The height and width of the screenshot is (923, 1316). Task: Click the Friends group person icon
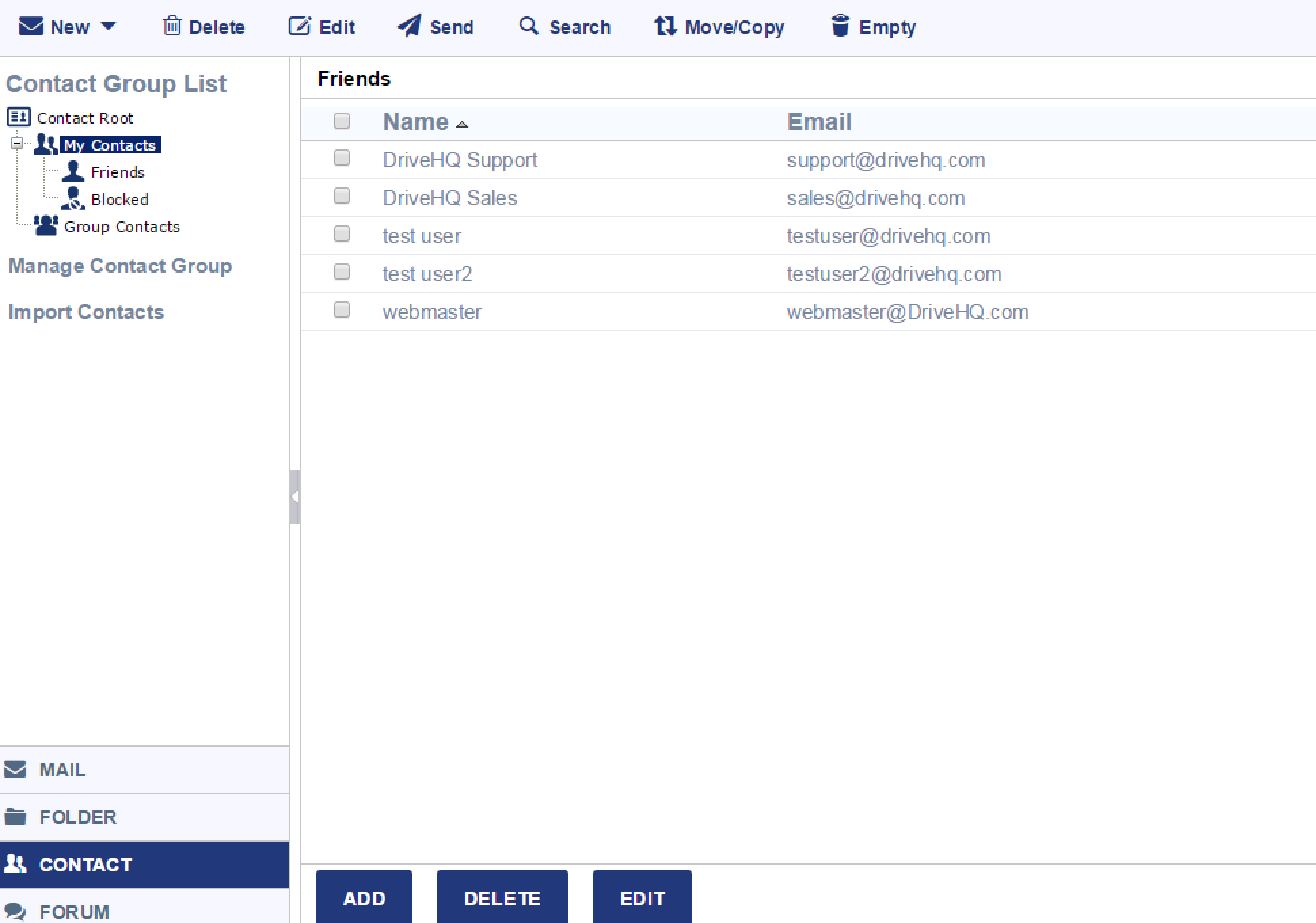pos(73,172)
